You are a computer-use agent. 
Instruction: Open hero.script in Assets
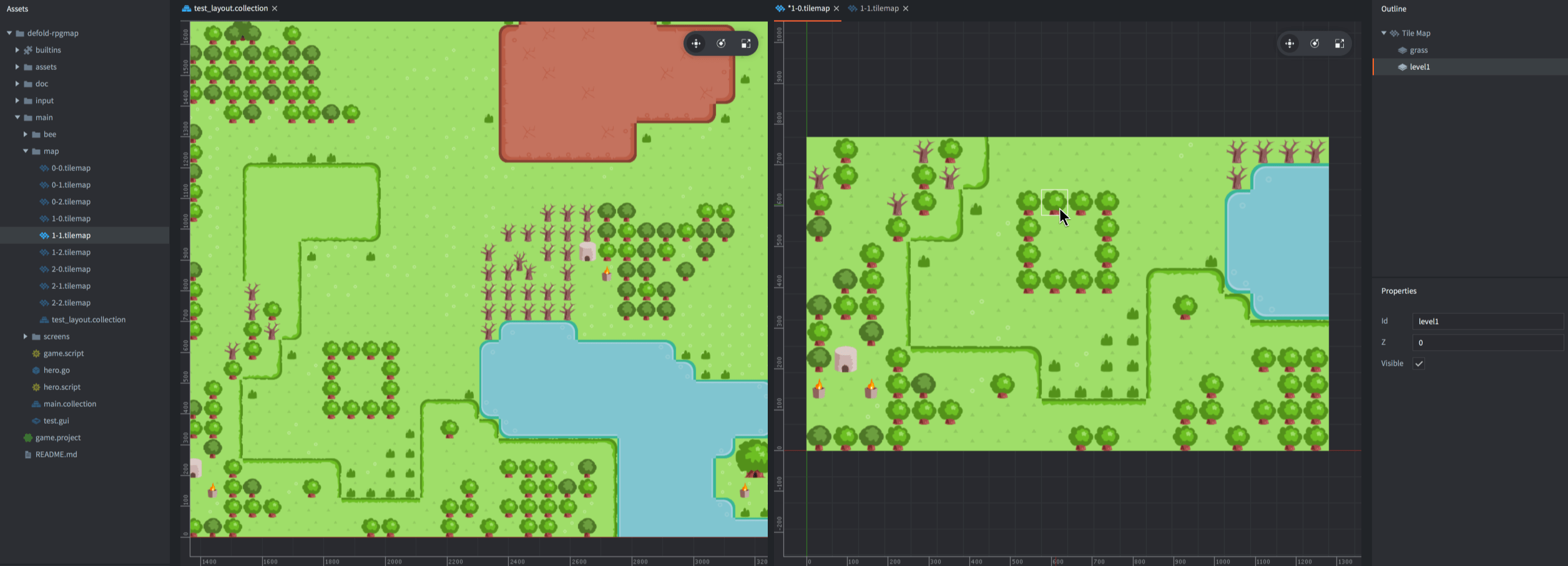point(62,387)
